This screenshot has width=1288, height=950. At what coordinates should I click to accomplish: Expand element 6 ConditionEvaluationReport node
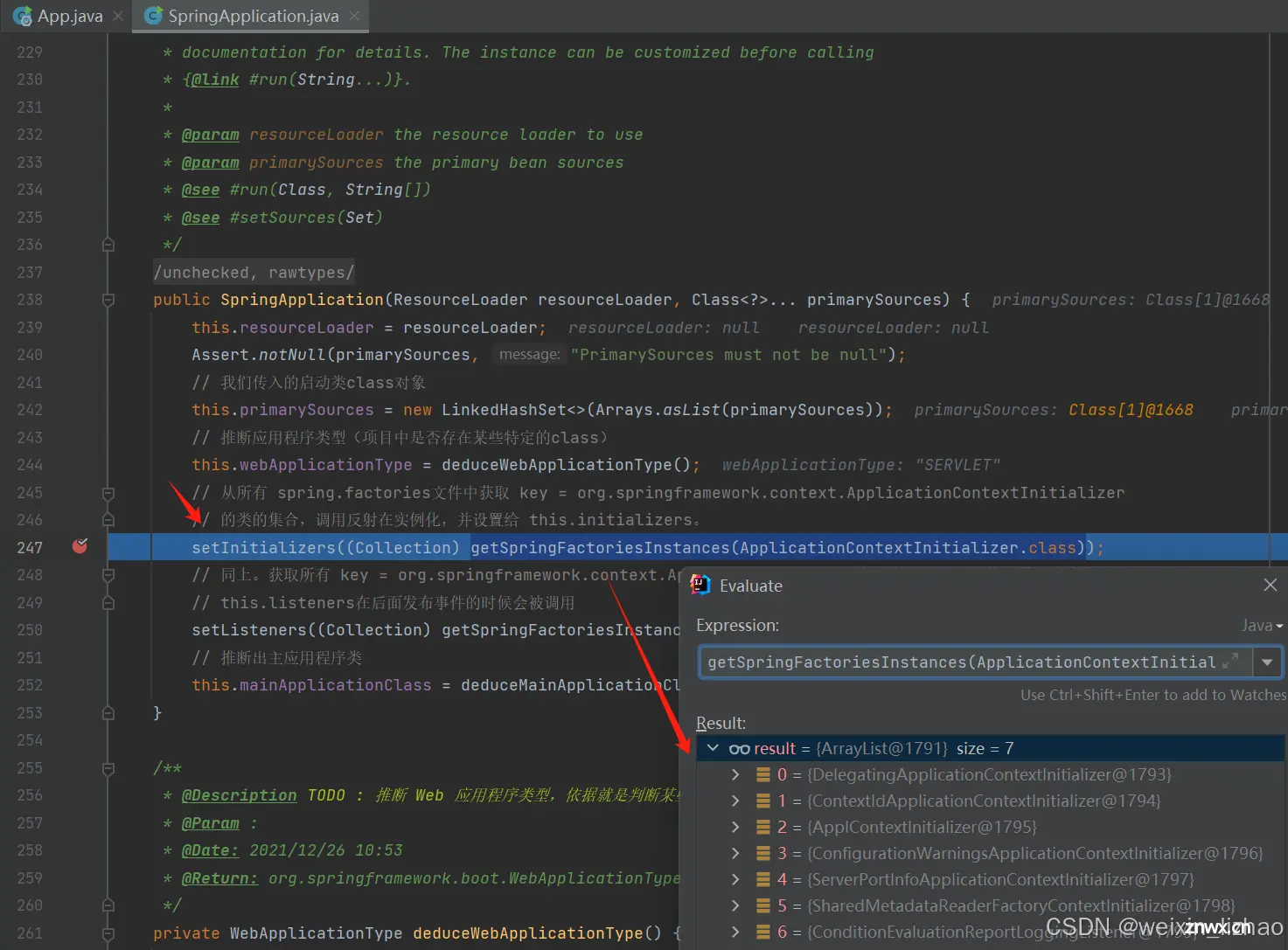tap(735, 932)
